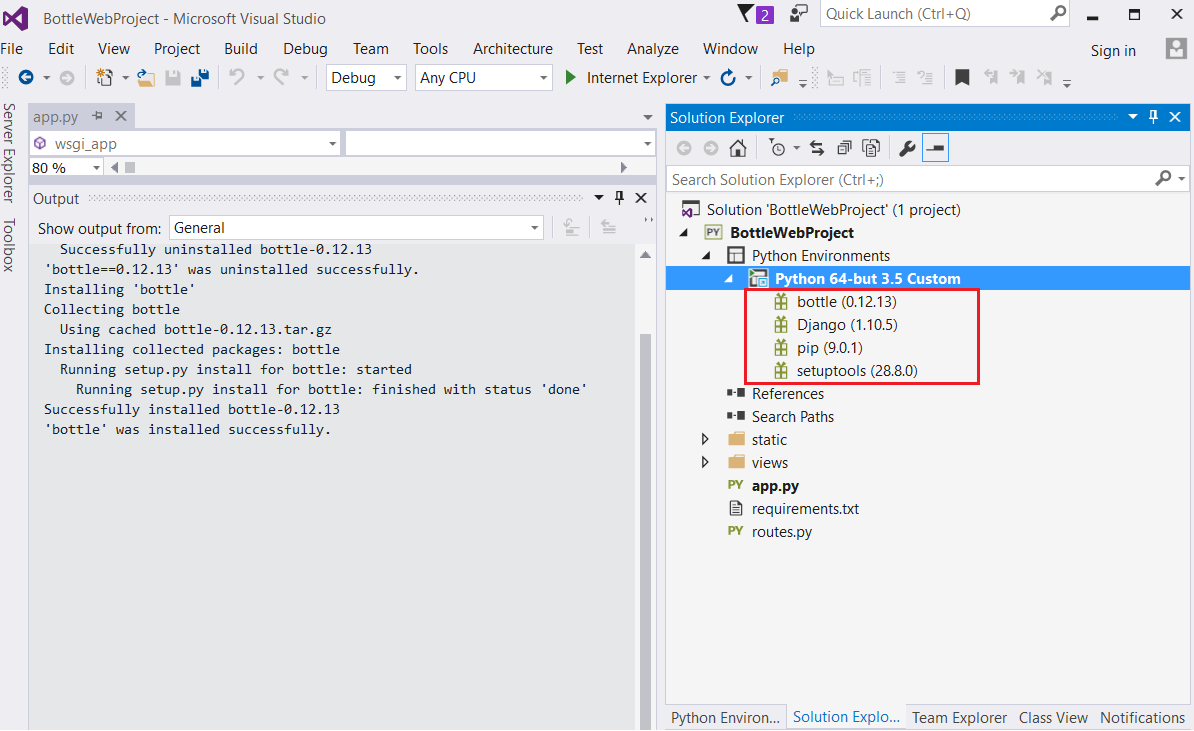Viewport: 1194px width, 731px height.
Task: Click the Home icon in Solution Explorer toolbar
Action: (738, 148)
